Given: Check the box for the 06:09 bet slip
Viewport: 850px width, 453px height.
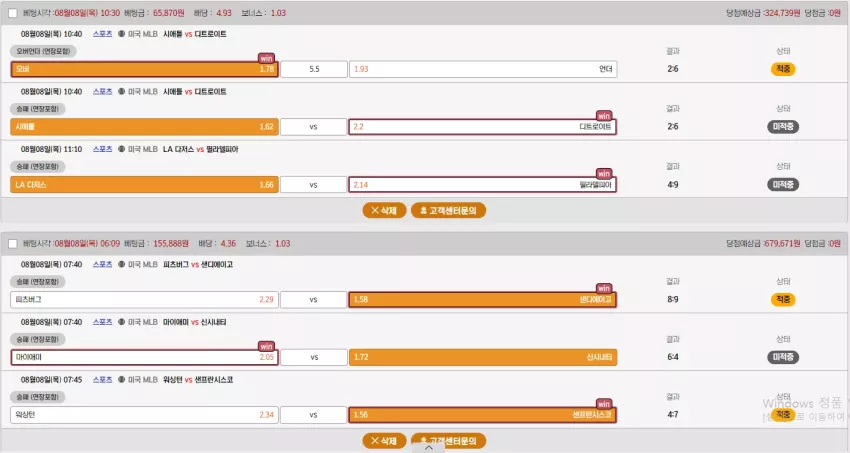Looking at the screenshot, I should pyautogui.click(x=12, y=244).
